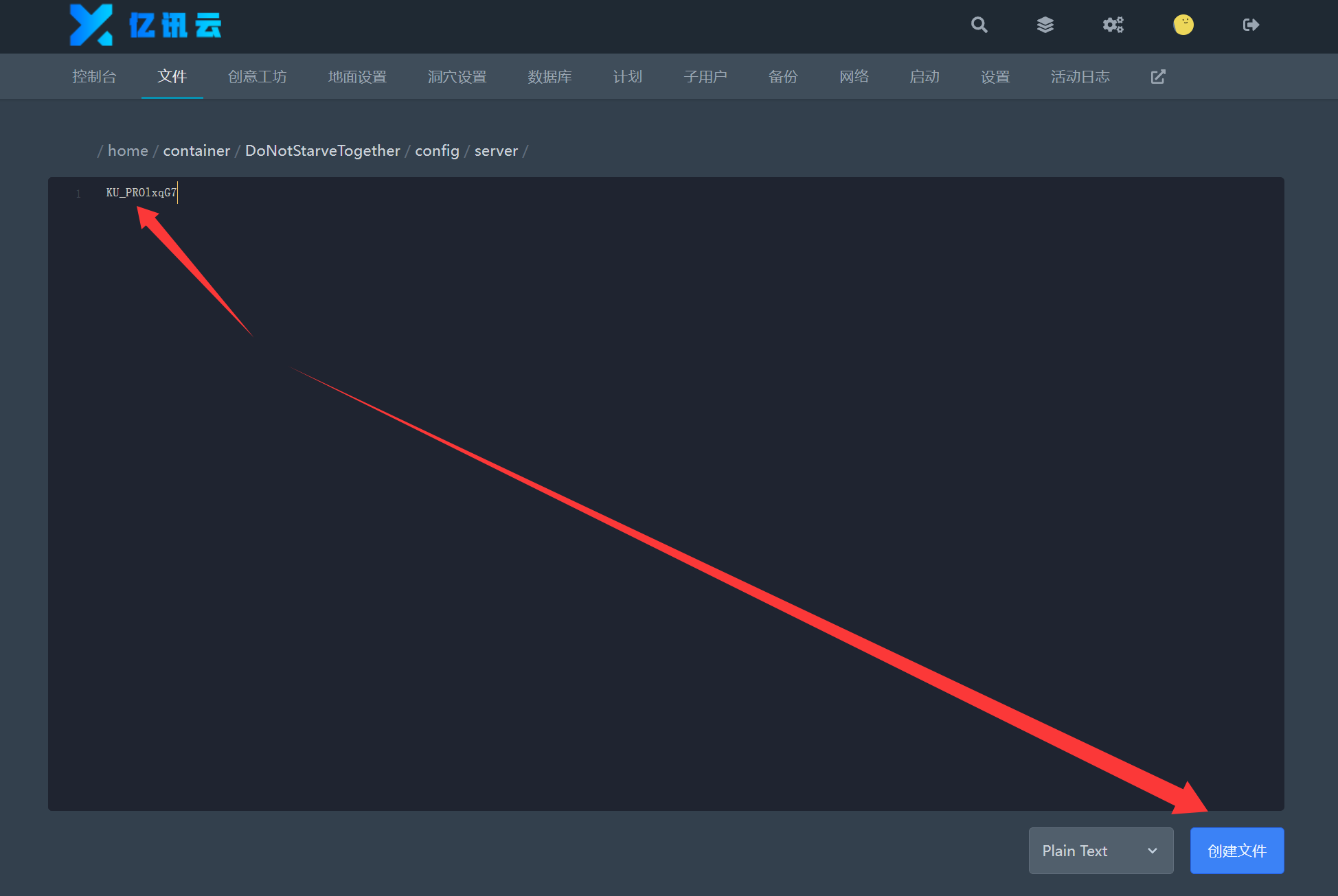Open the DoNotStarveTogether breadcrumb link
Viewport: 1338px width, 896px height.
click(x=322, y=151)
